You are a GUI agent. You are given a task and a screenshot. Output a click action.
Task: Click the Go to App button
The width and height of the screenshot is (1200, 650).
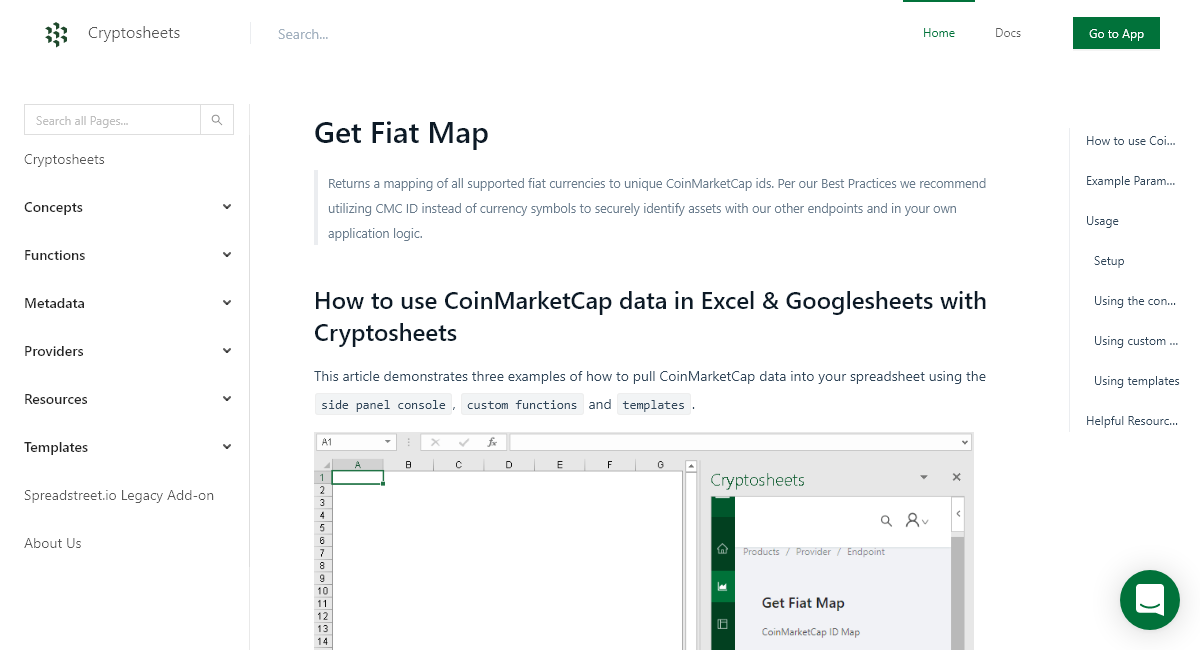coord(1116,33)
